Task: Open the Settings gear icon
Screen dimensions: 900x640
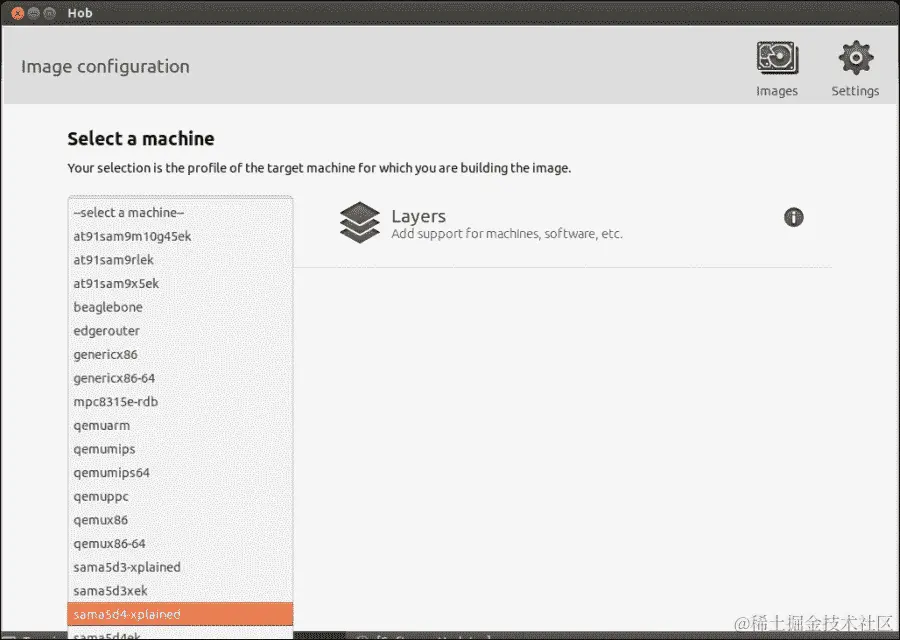Action: (855, 58)
